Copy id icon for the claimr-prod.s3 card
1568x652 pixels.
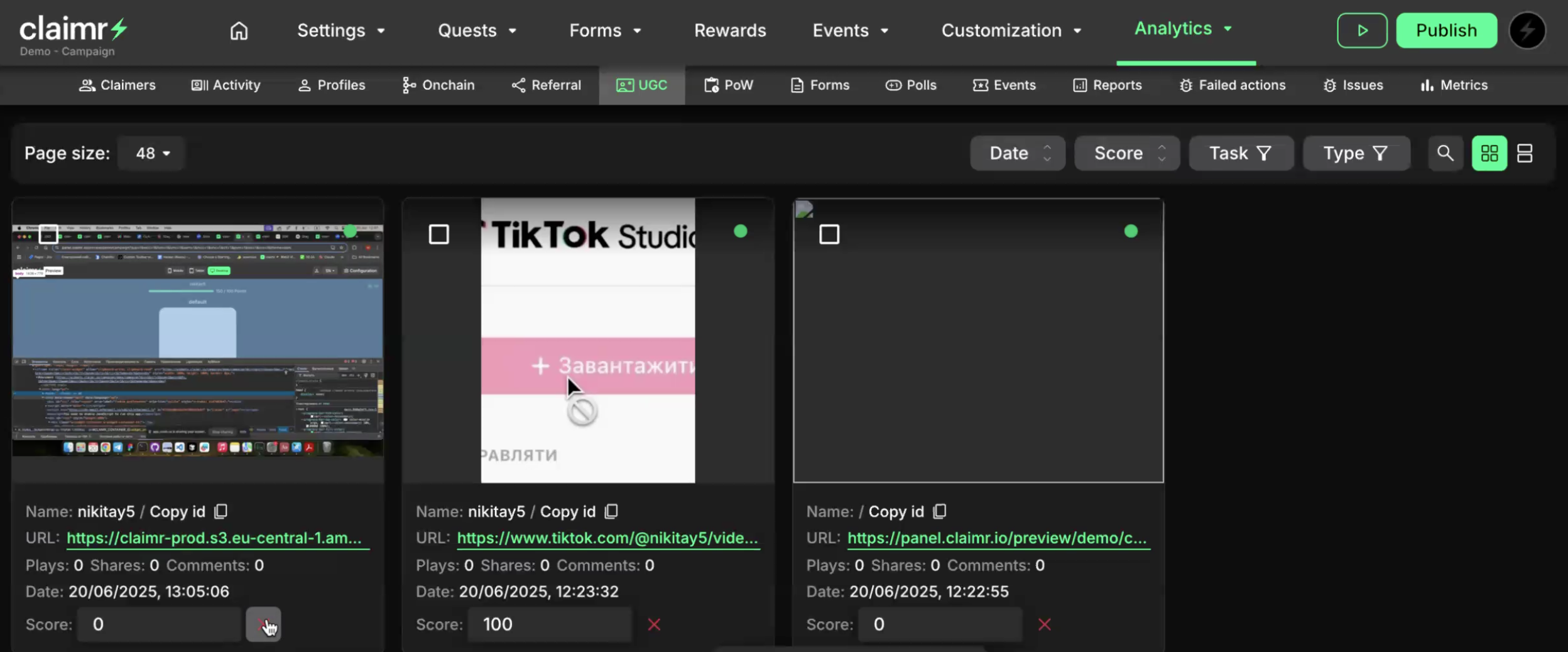click(x=220, y=511)
